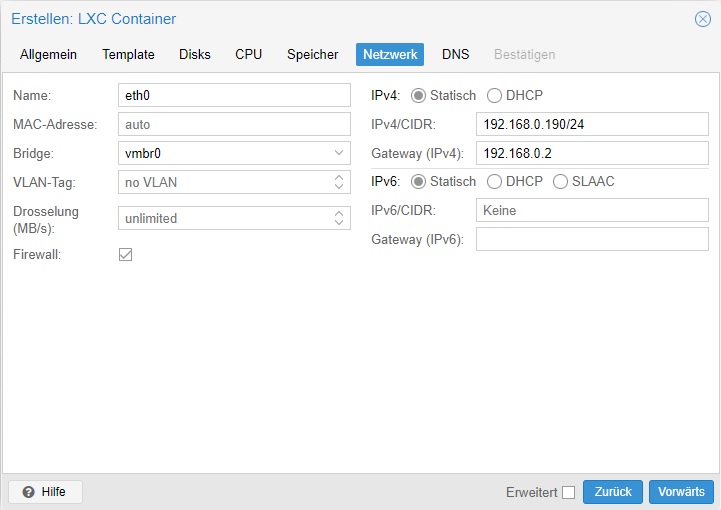721x510 pixels.
Task: Open the Bridge vmbr0 dropdown
Action: pos(339,153)
